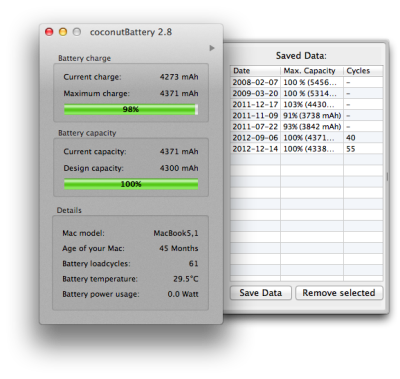Click the power usage value 0.0 Watt
This screenshot has height=379, width=400.
pos(183,294)
